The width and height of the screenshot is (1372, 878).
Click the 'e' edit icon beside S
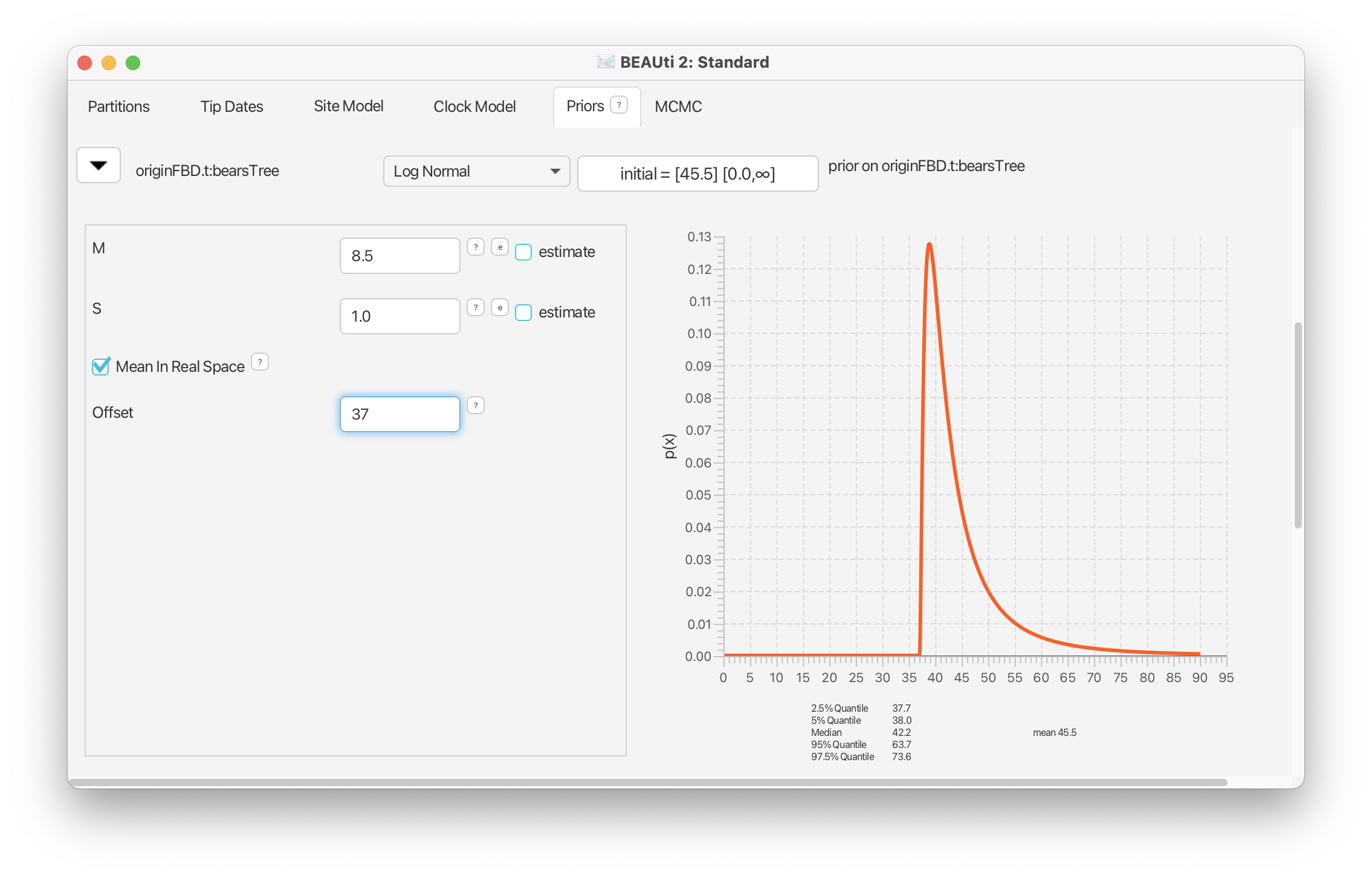[500, 307]
